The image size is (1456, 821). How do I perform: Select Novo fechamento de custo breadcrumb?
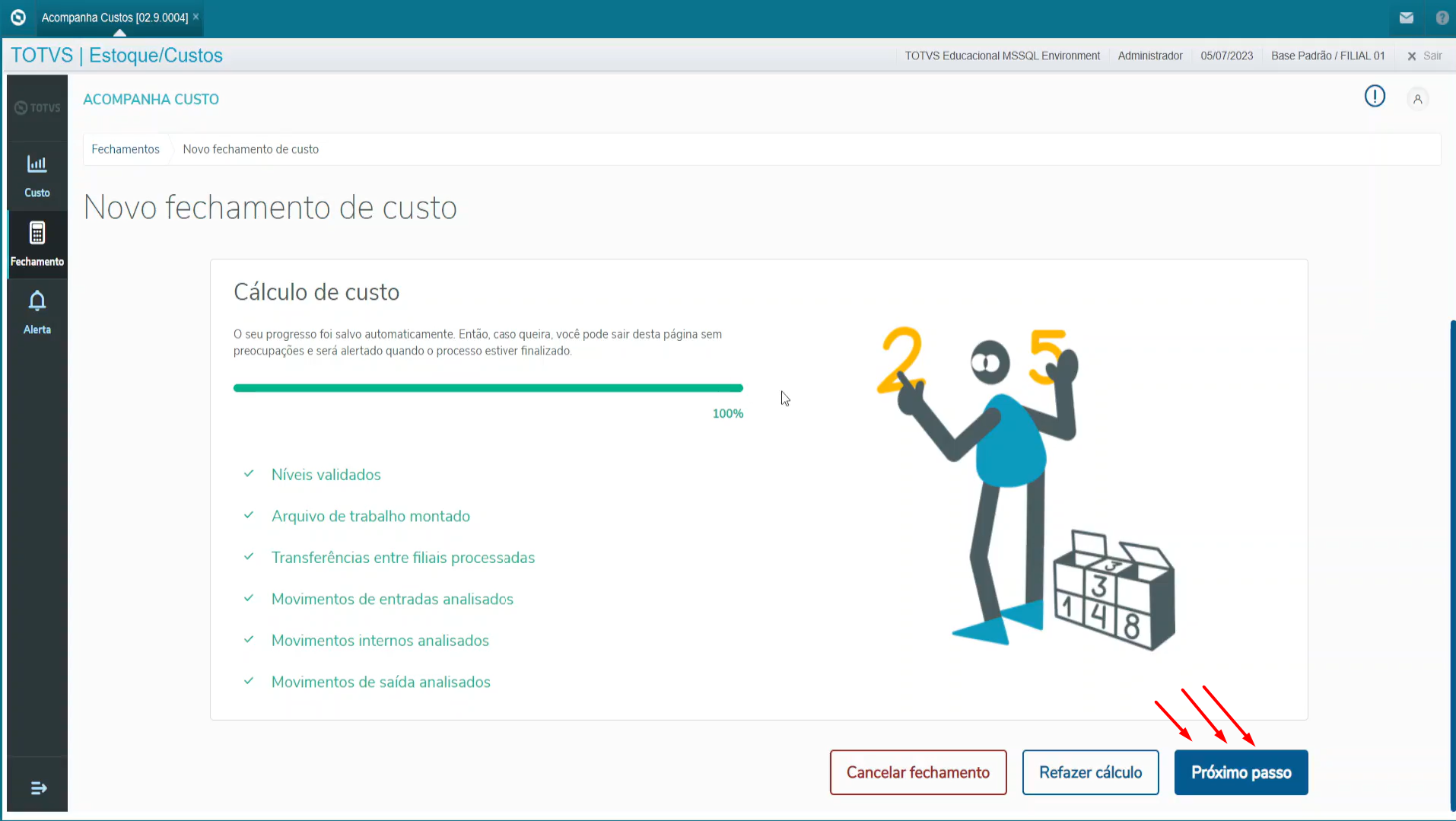250,149
